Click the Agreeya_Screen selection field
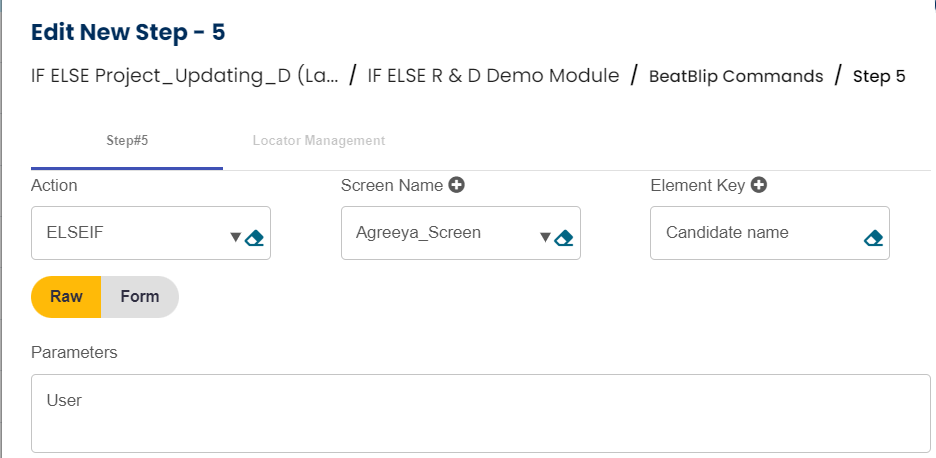 click(440, 233)
